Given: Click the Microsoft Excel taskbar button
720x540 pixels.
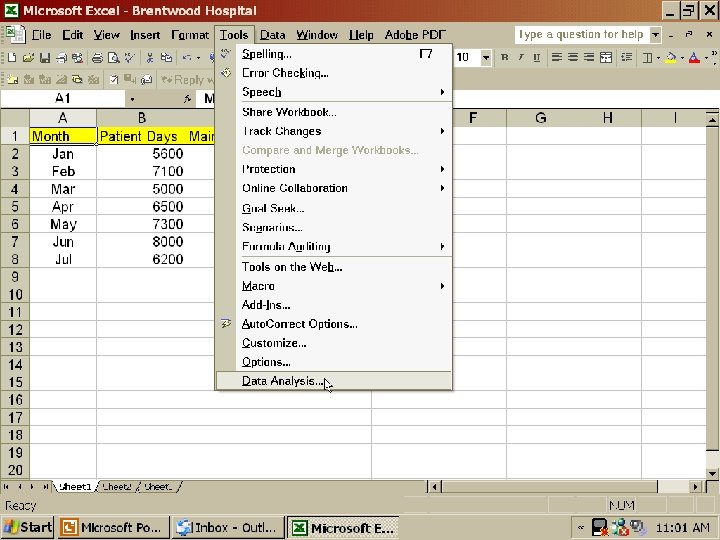Looking at the screenshot, I should (x=343, y=528).
